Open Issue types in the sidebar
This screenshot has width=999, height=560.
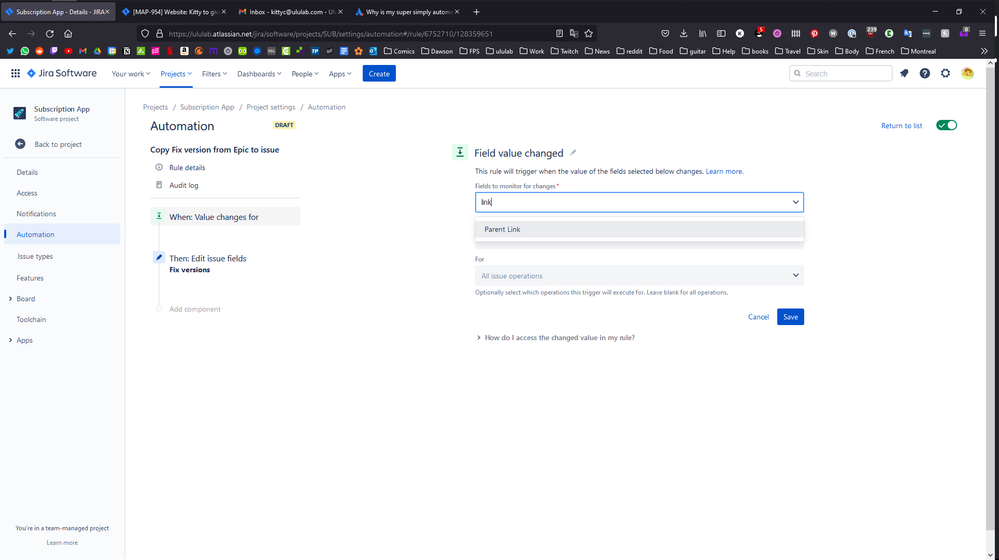35,256
